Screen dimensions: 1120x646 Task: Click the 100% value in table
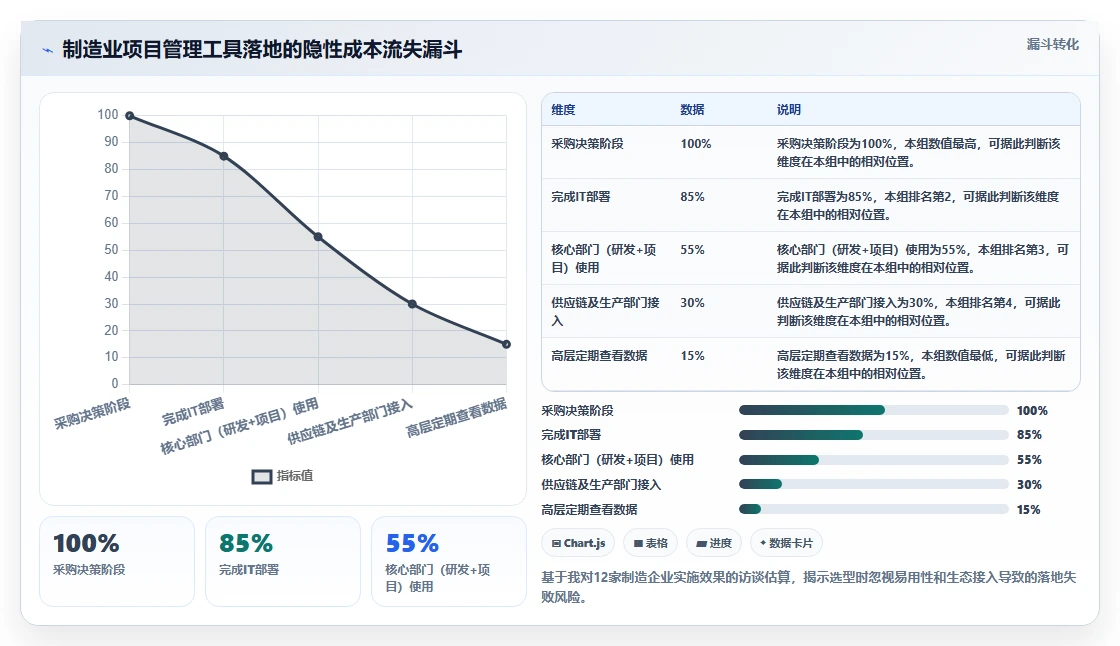coord(696,144)
